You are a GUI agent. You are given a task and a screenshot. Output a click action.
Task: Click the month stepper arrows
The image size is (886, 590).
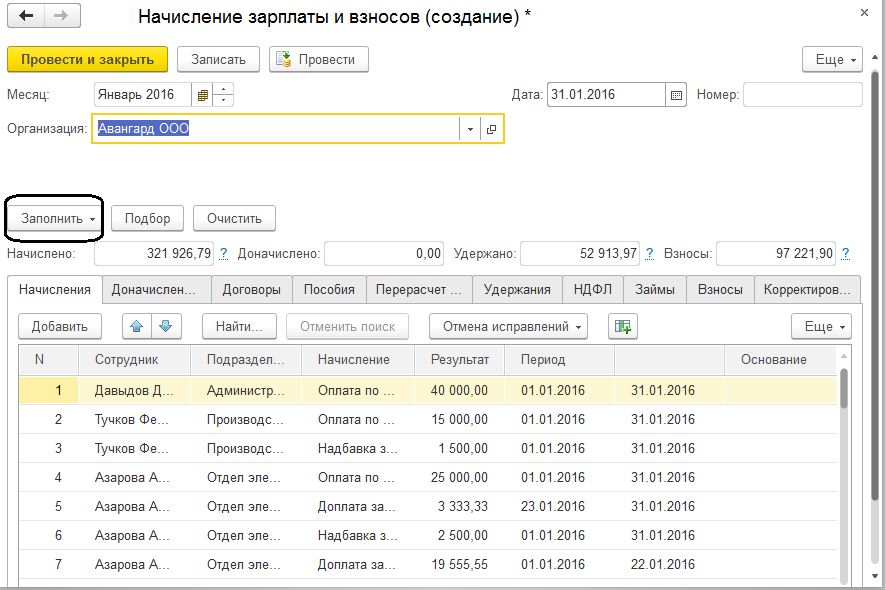[x=224, y=95]
